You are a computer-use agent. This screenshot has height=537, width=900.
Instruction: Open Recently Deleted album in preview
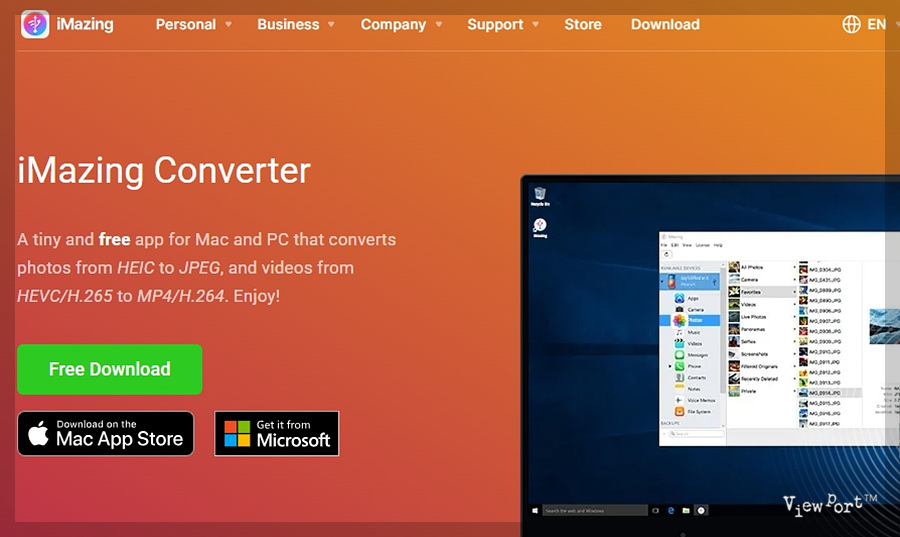pyautogui.click(x=759, y=379)
